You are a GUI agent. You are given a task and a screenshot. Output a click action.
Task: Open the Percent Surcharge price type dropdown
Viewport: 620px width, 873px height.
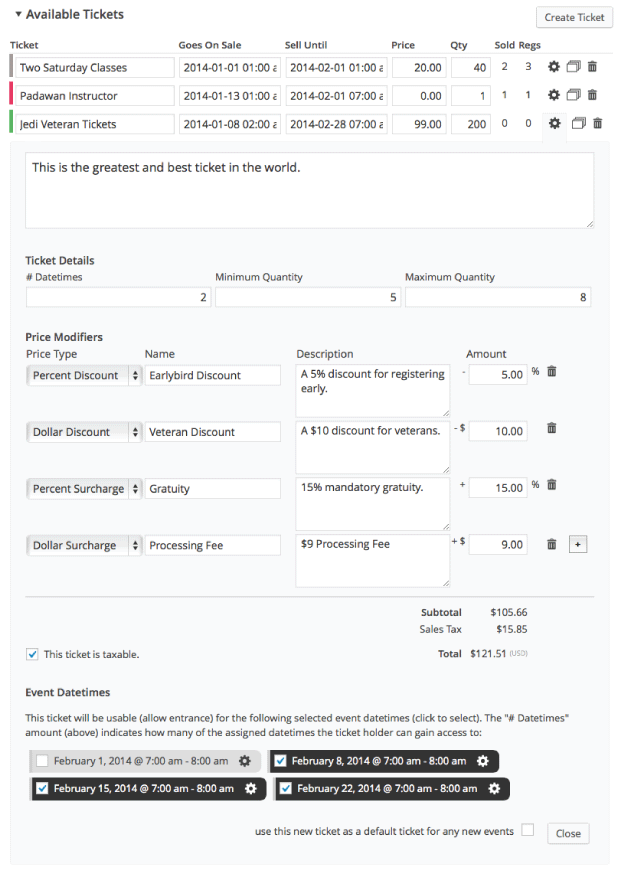(x=84, y=489)
